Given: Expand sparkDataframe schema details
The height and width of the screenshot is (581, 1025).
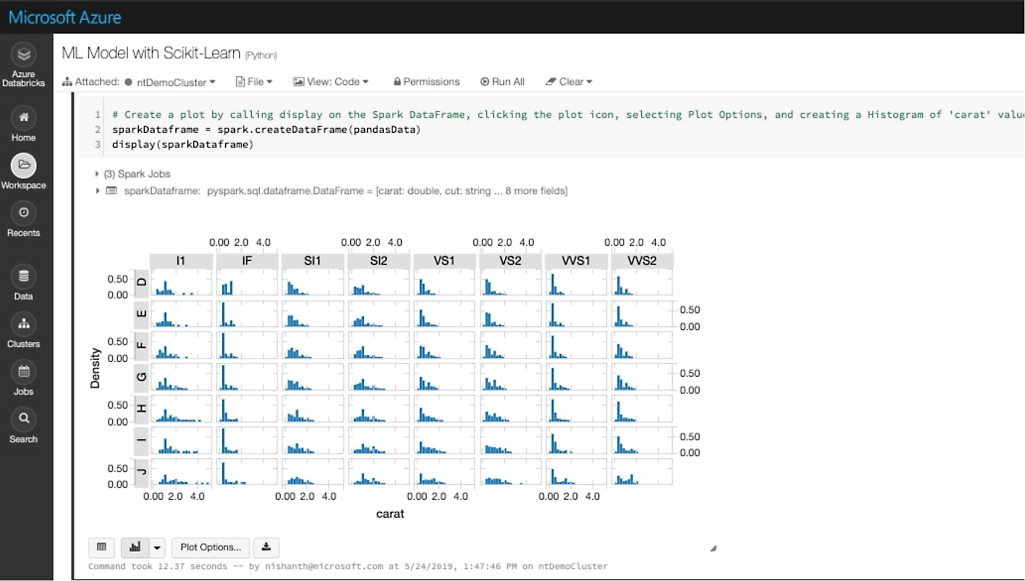Looking at the screenshot, I should (97, 190).
